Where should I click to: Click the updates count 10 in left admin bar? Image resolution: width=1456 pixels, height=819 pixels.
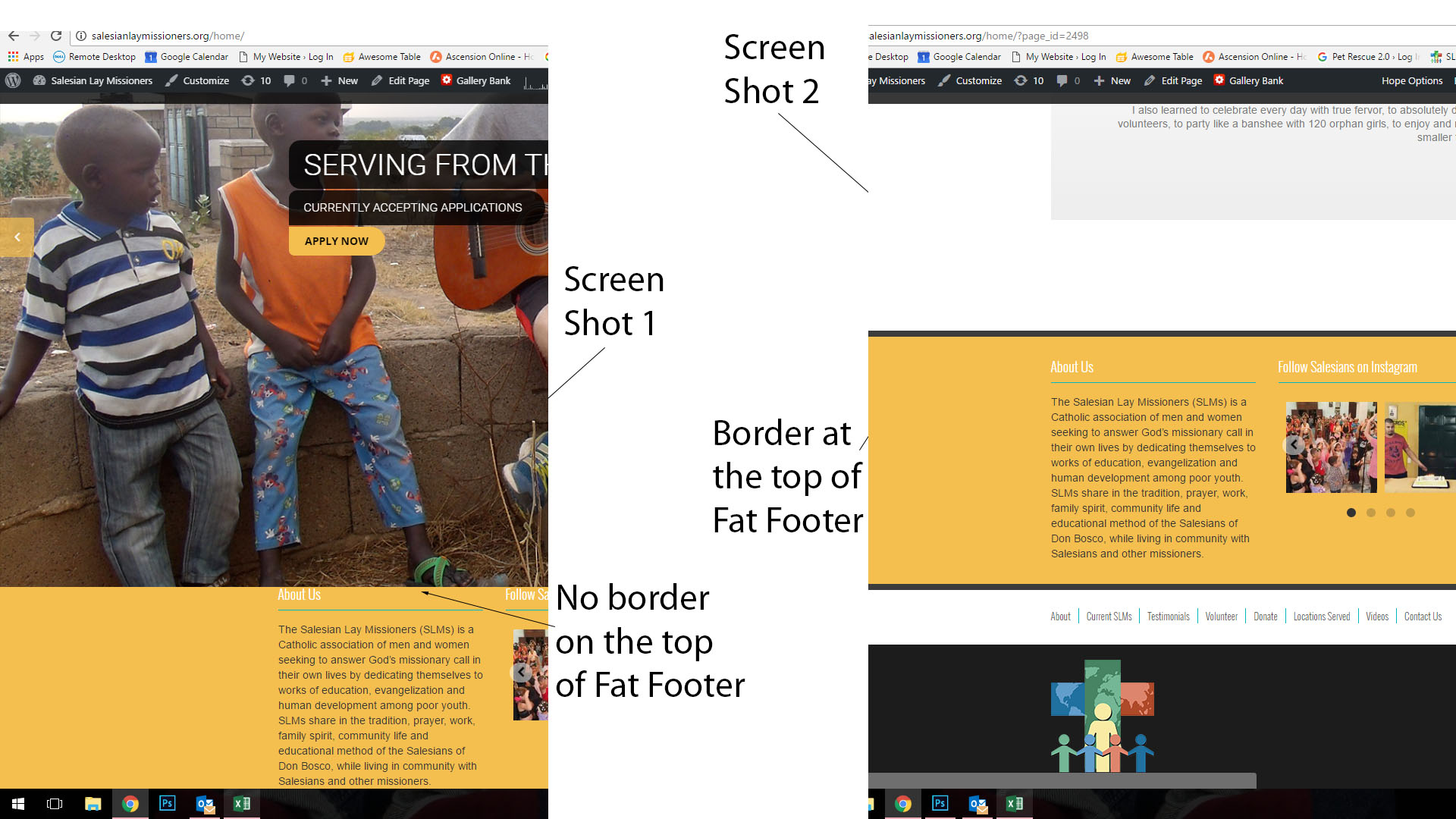pyautogui.click(x=256, y=80)
